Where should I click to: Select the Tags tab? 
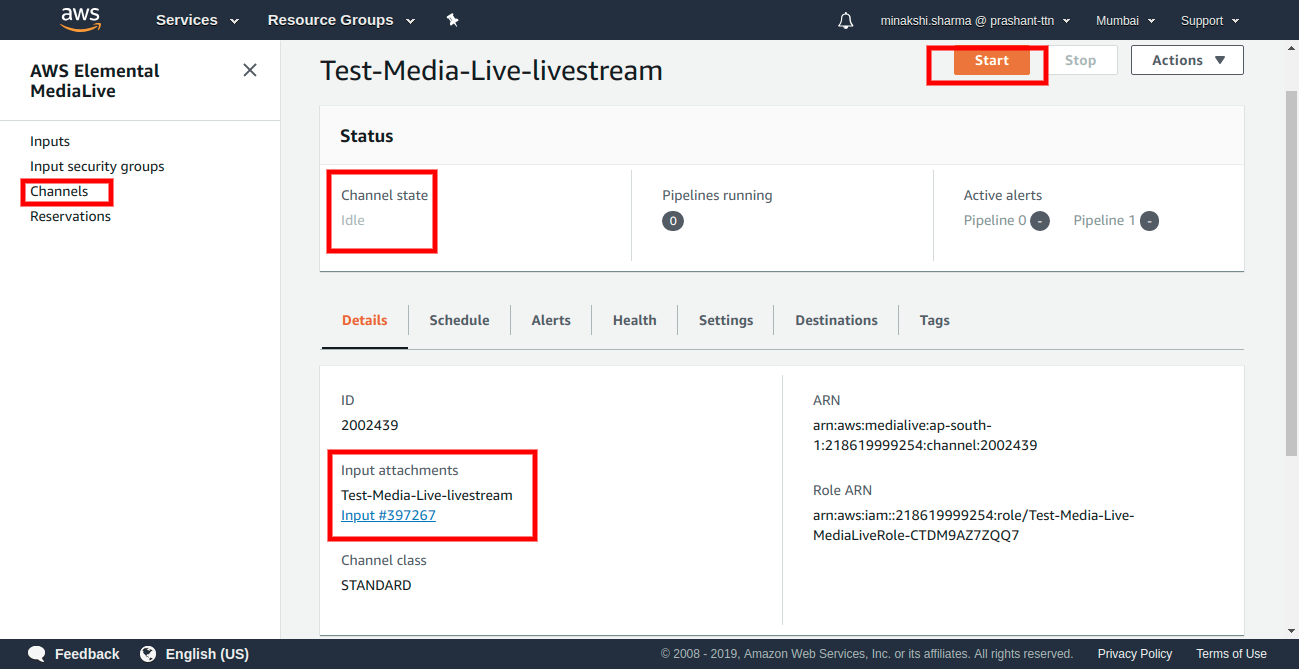click(x=935, y=320)
